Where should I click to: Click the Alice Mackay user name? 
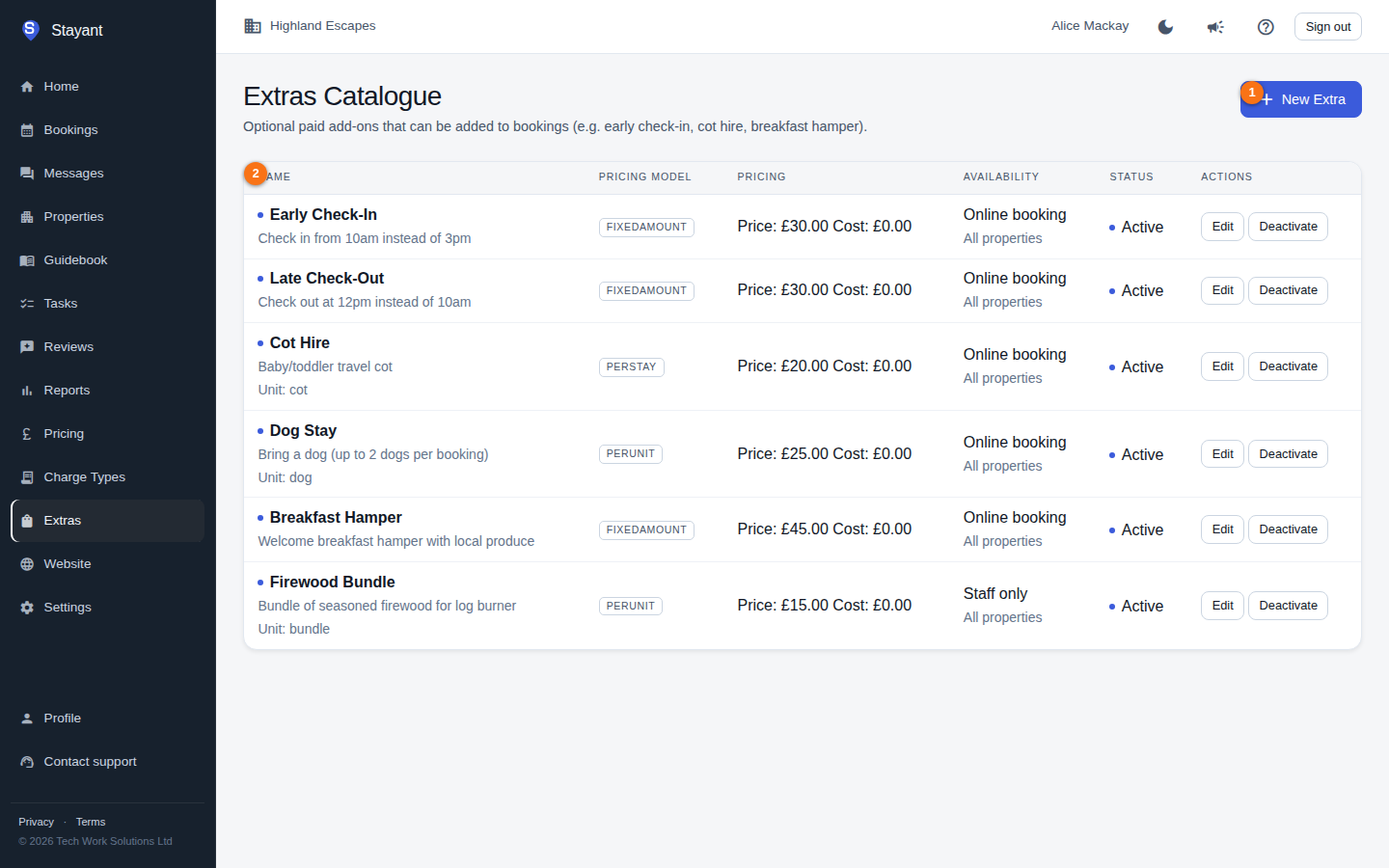(1090, 26)
